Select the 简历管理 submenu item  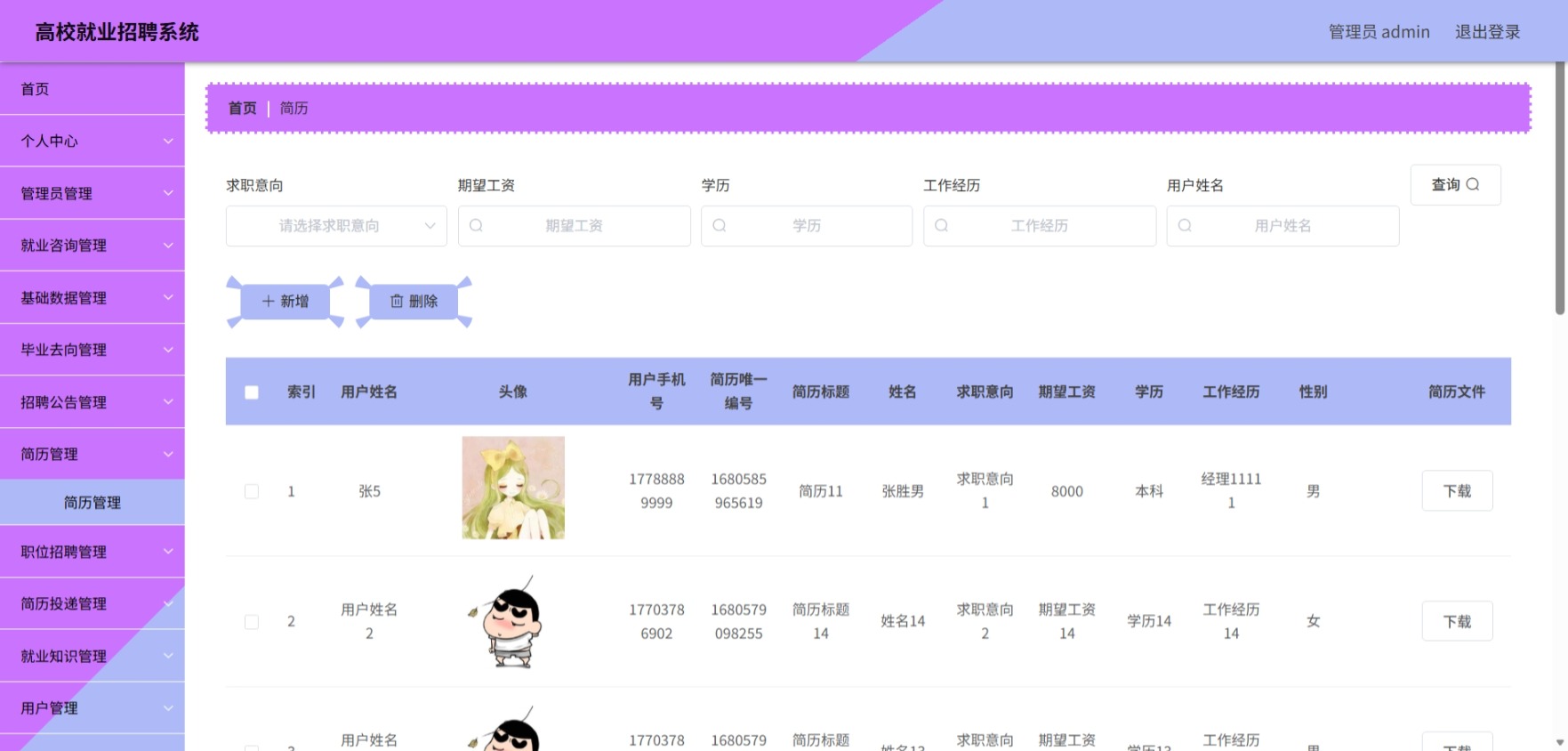[x=92, y=503]
